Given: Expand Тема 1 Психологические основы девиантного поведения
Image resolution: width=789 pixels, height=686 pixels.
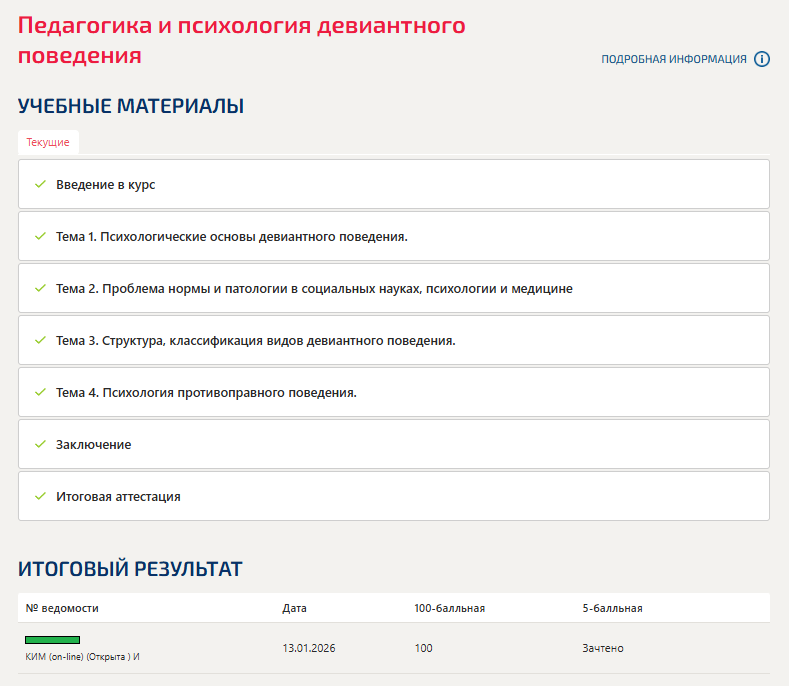Looking at the screenshot, I should pos(232,237).
